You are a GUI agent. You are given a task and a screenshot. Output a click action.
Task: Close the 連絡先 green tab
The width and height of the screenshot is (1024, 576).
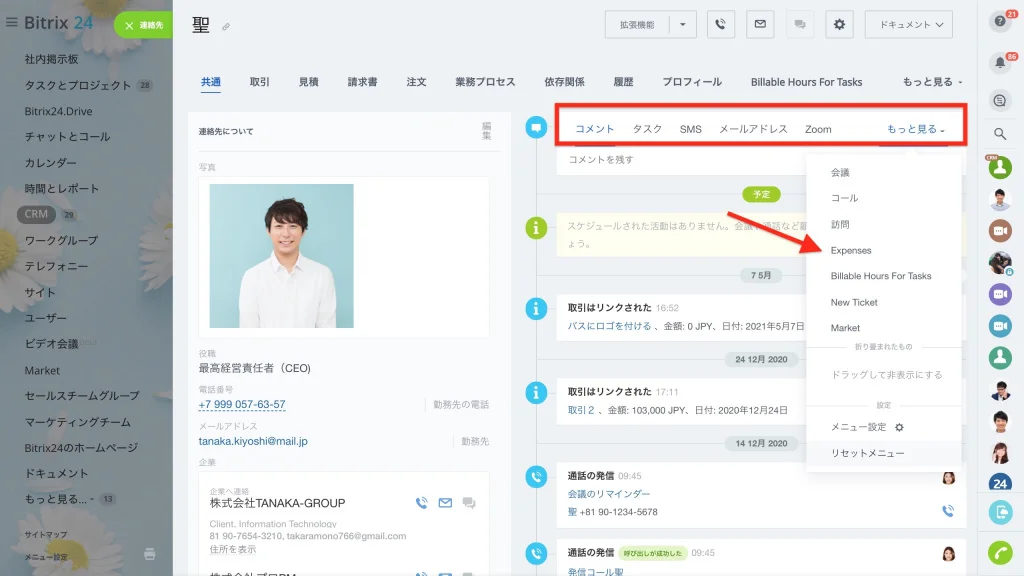[129, 25]
